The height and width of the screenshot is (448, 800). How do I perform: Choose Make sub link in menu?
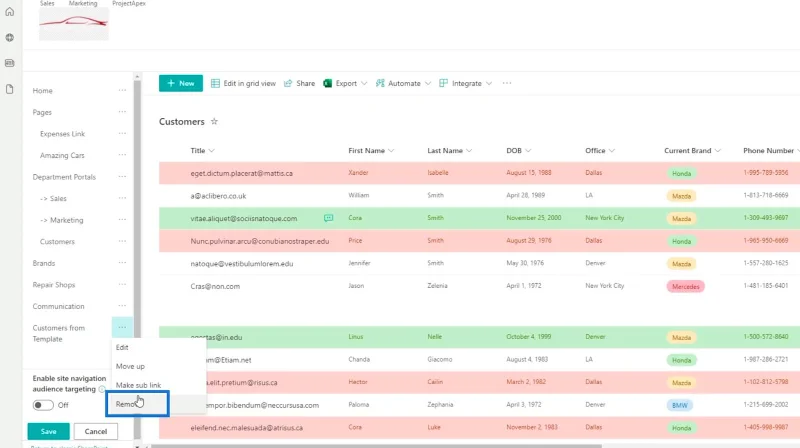(x=159, y=385)
